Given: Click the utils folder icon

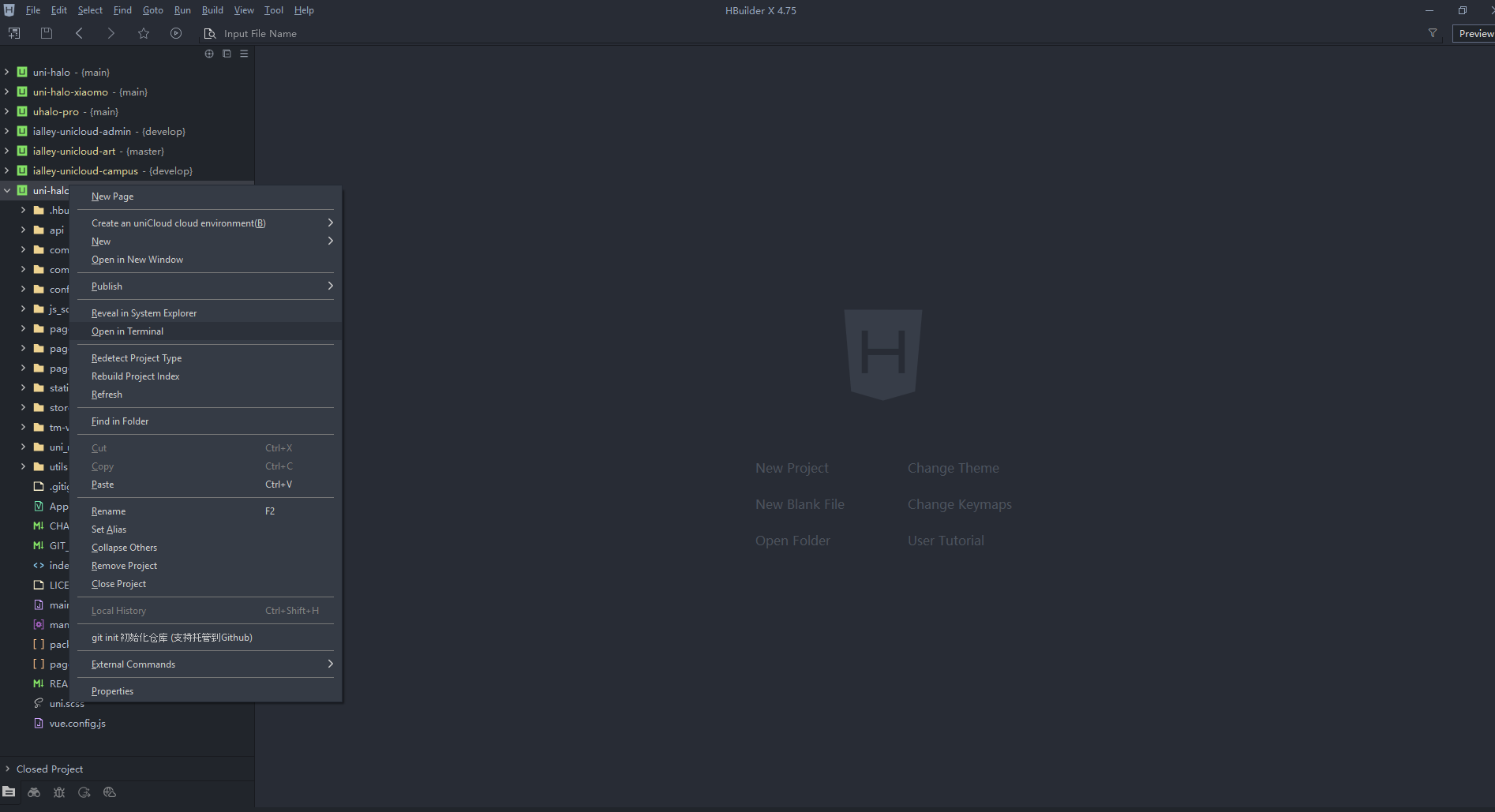Looking at the screenshot, I should tap(39, 466).
